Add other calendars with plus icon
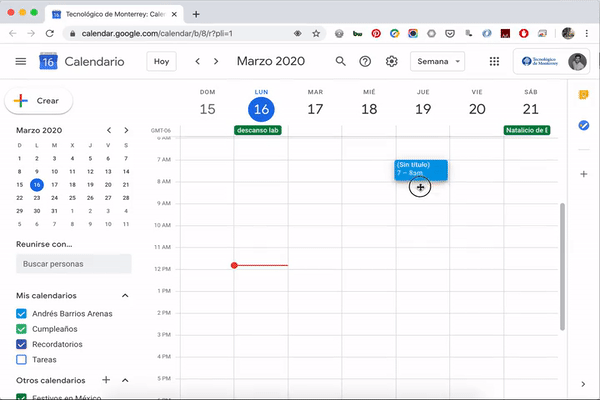The image size is (600, 400). click(x=106, y=380)
